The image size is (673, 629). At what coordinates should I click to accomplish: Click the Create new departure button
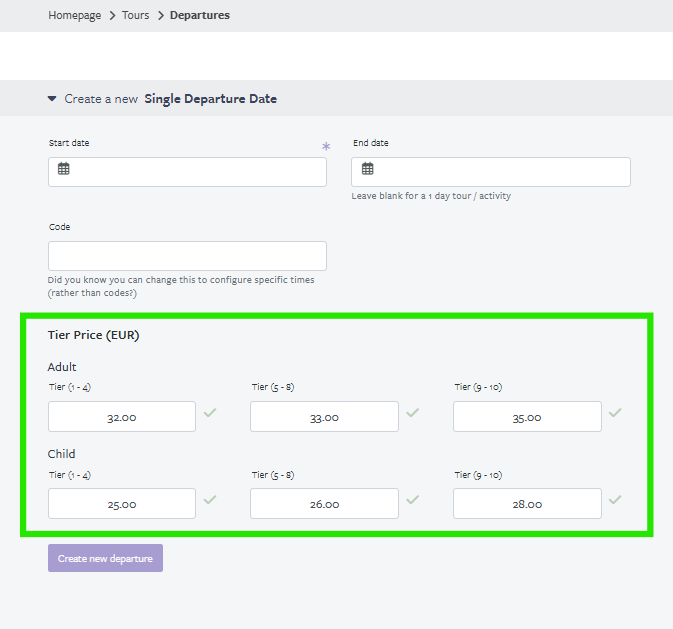[106, 558]
